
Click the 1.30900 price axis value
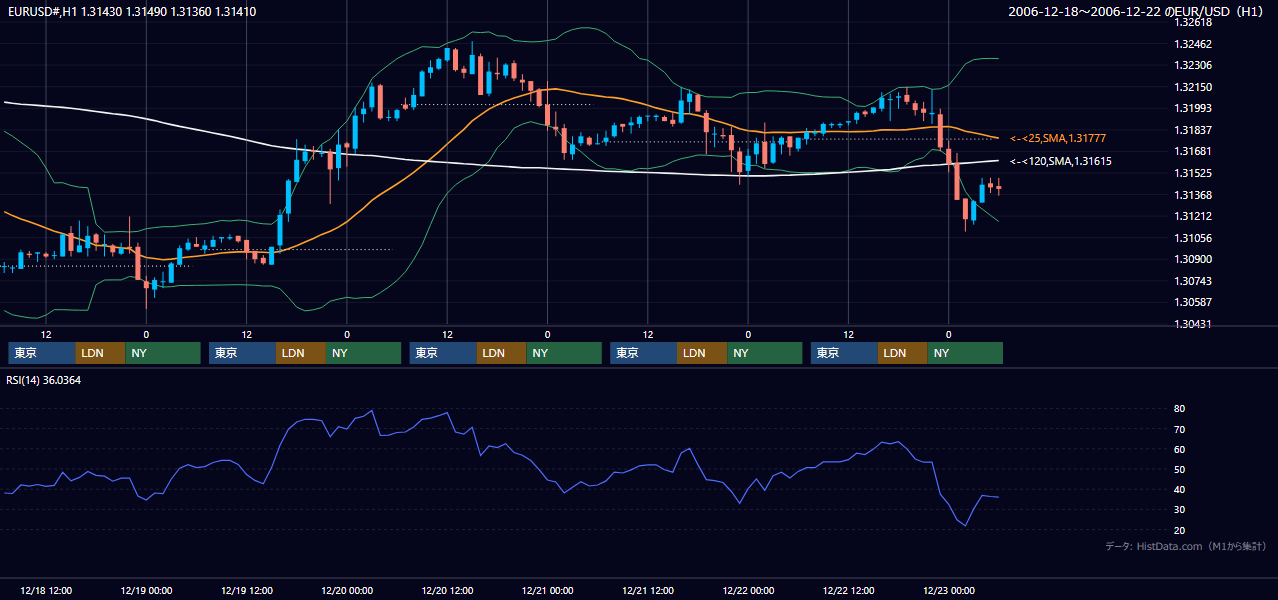point(1193,259)
